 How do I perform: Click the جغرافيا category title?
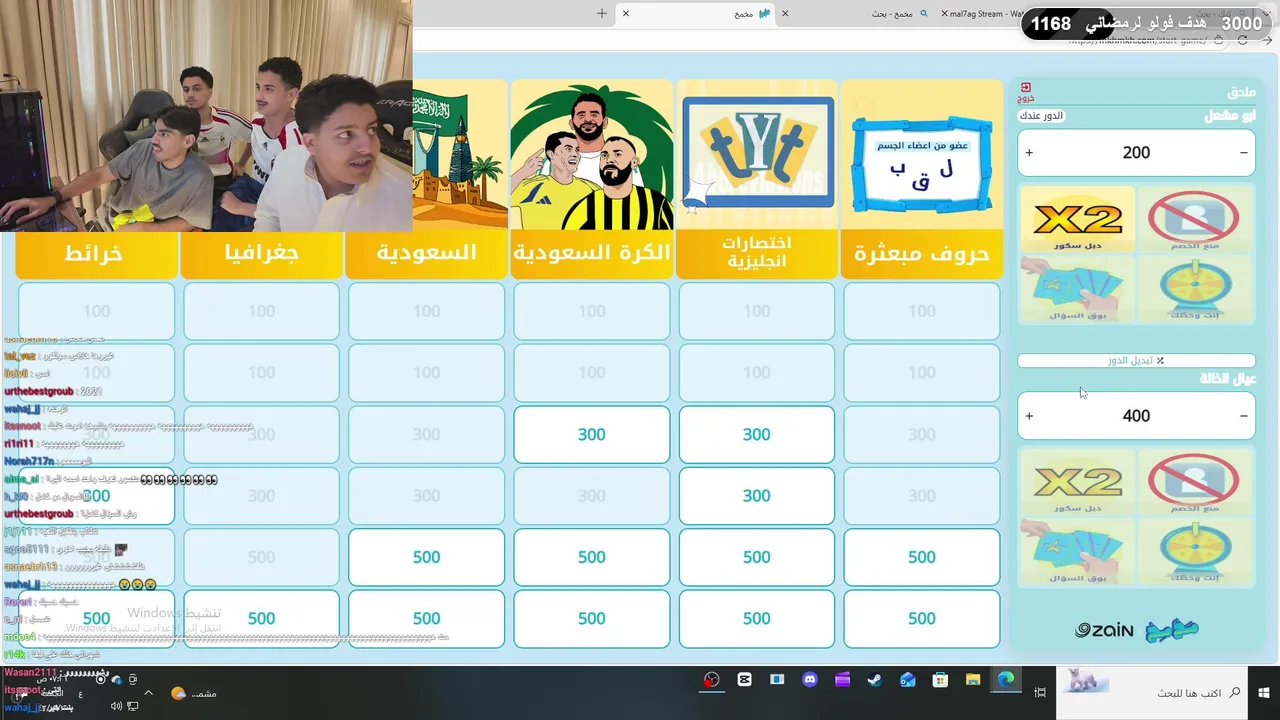(x=262, y=254)
